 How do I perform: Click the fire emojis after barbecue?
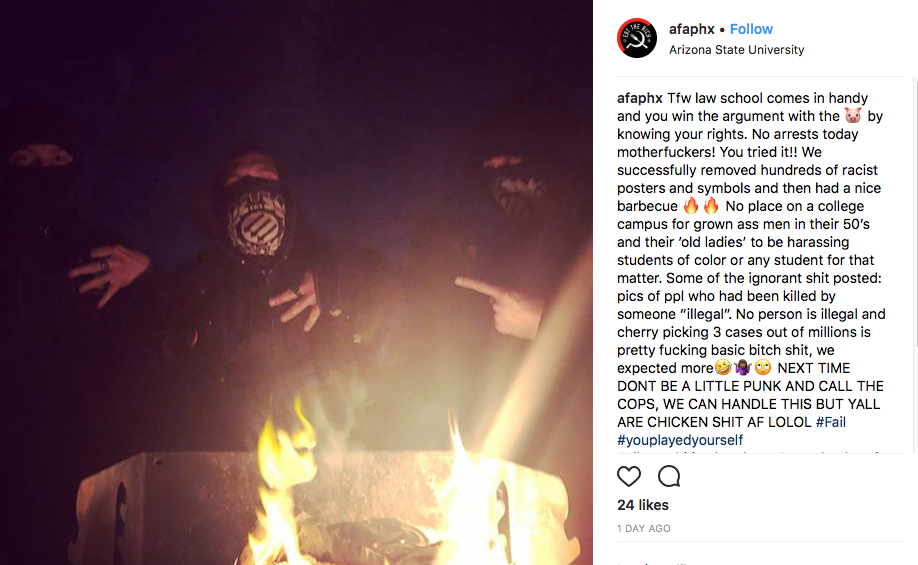(x=701, y=206)
